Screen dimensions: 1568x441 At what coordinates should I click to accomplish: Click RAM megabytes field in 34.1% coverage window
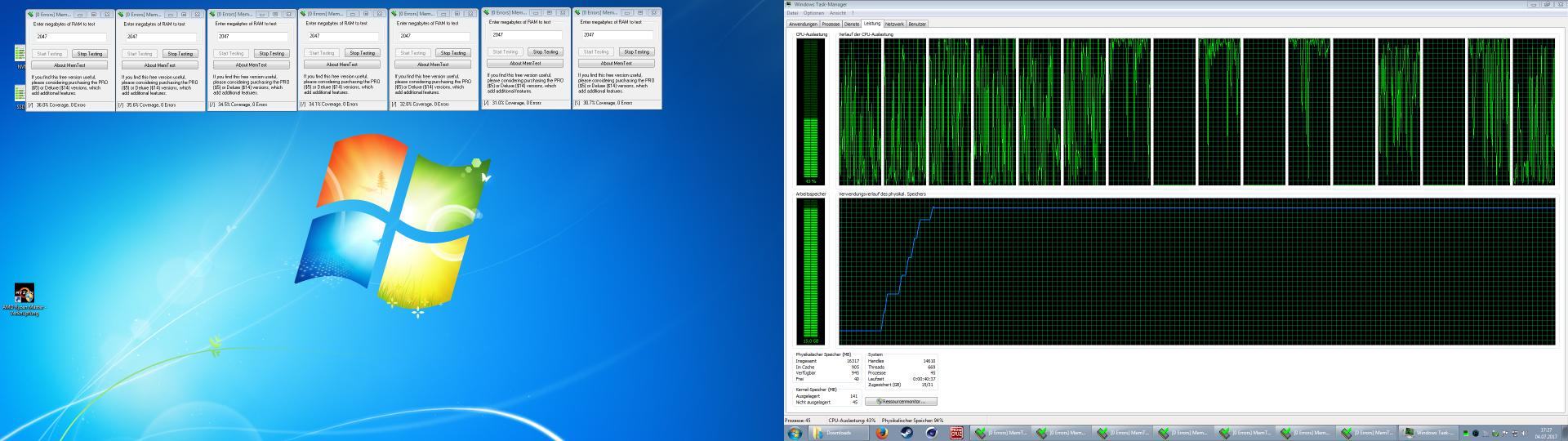pos(343,37)
